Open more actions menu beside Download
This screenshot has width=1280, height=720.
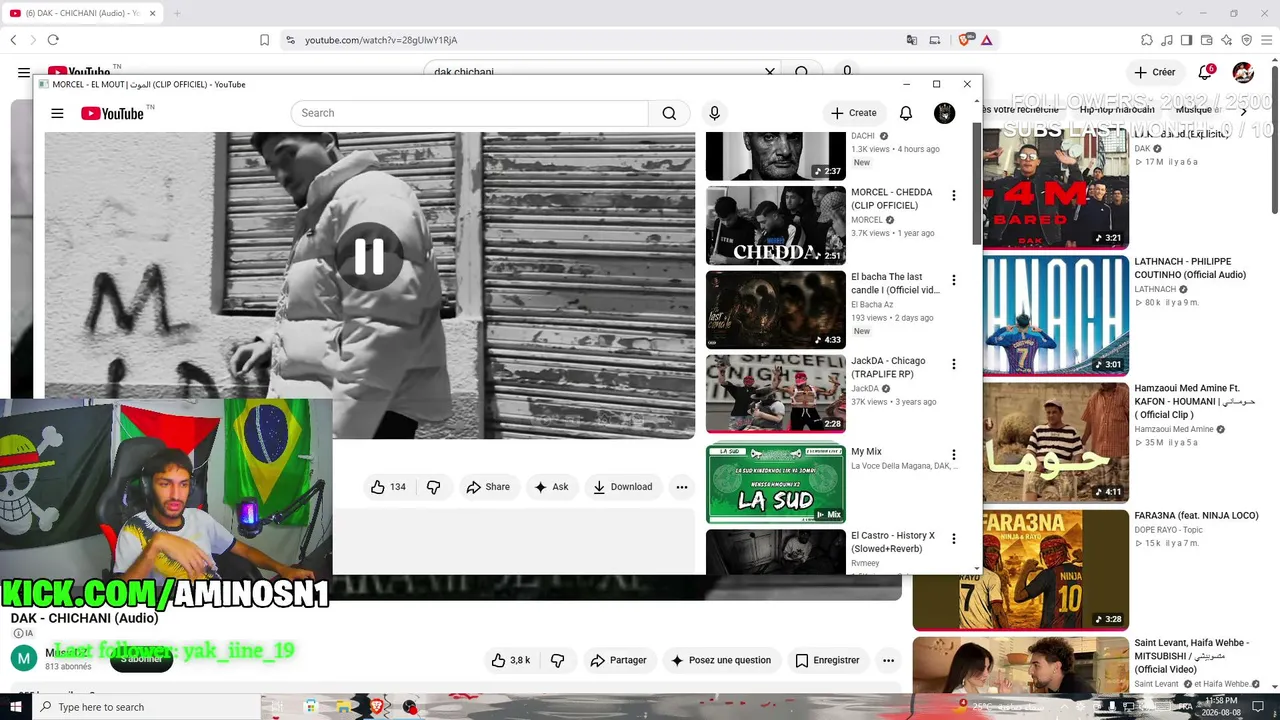[x=681, y=487]
